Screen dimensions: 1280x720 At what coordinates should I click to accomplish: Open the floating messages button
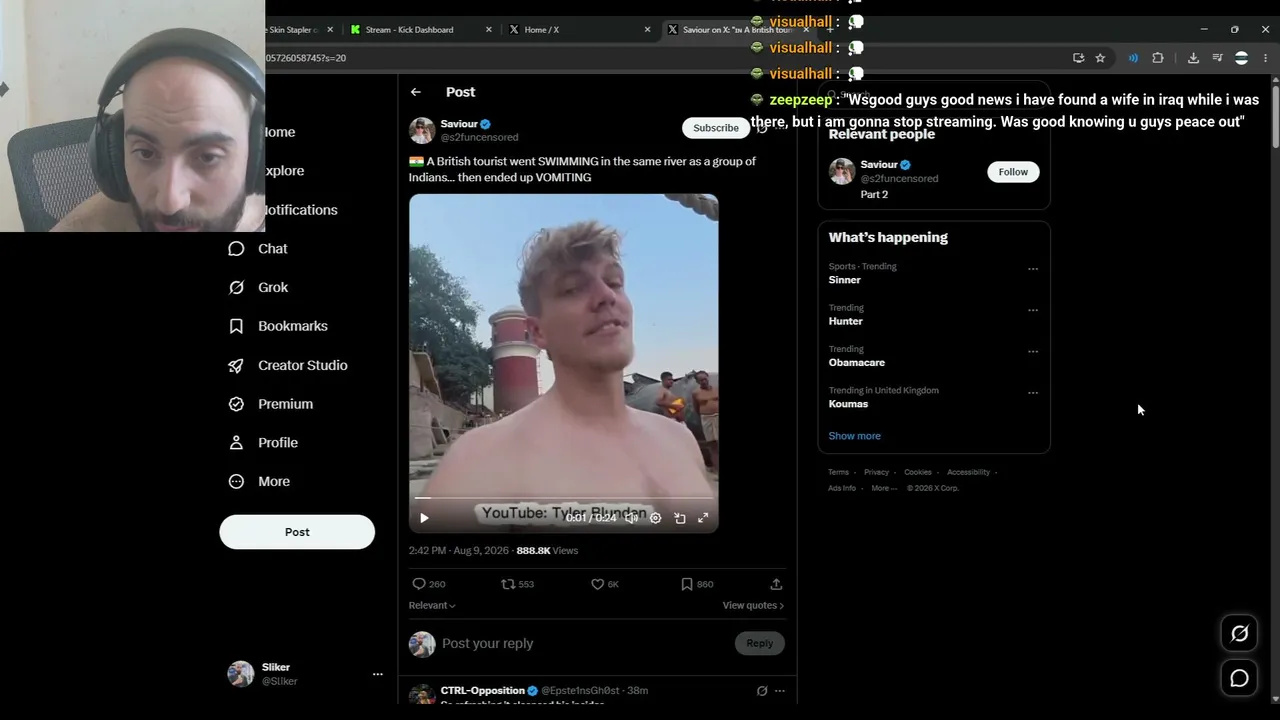[x=1239, y=679]
